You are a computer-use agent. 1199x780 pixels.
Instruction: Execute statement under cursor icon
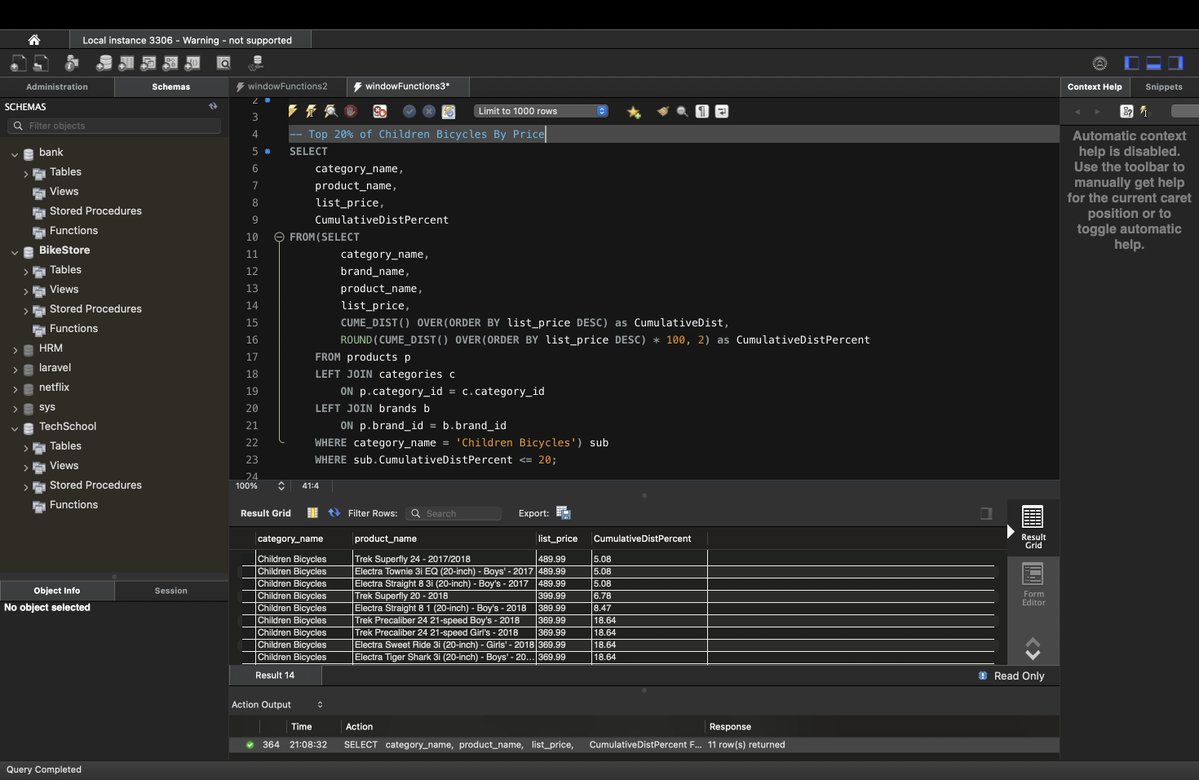pos(311,111)
